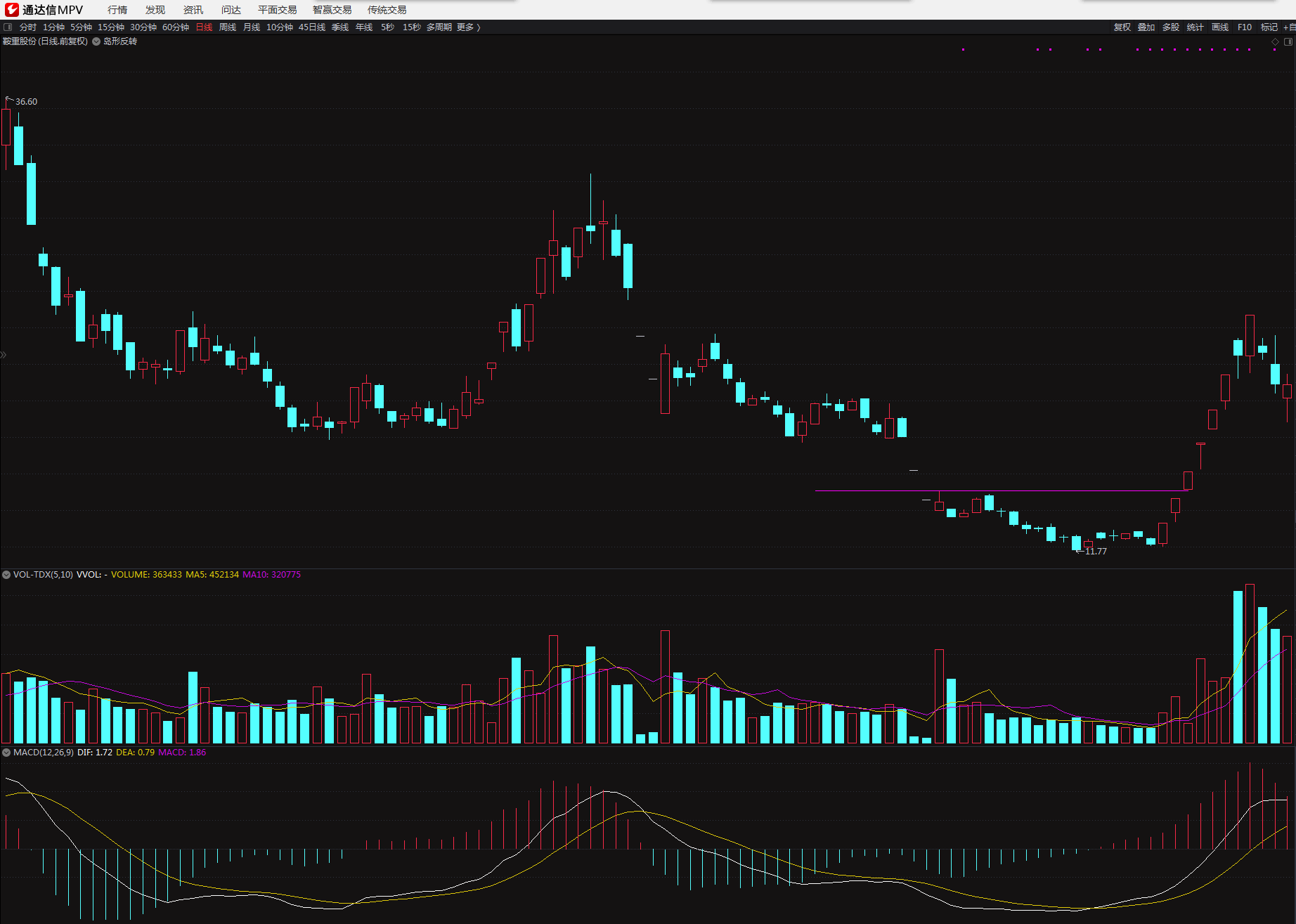The width and height of the screenshot is (1296, 924).
Task: Select the 30分钟 period
Action: 143,27
